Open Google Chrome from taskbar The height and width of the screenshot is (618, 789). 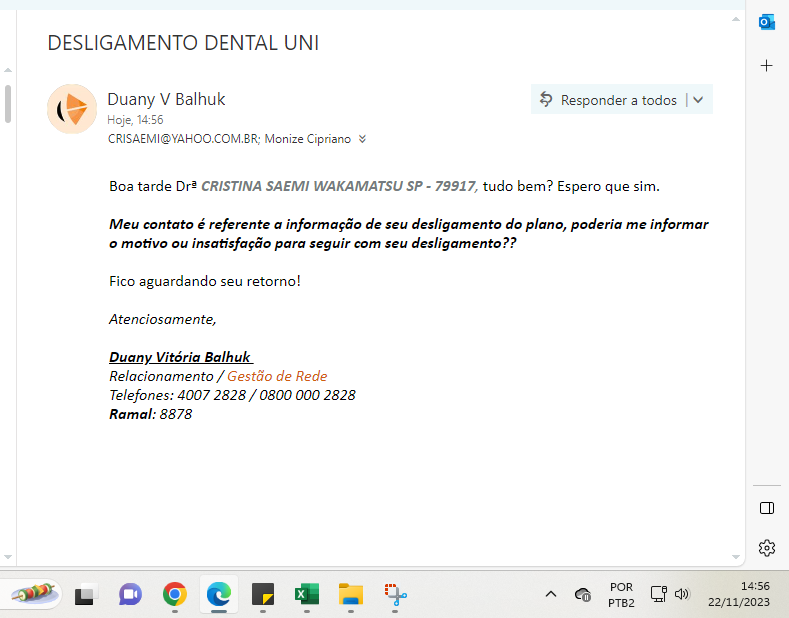(x=175, y=594)
